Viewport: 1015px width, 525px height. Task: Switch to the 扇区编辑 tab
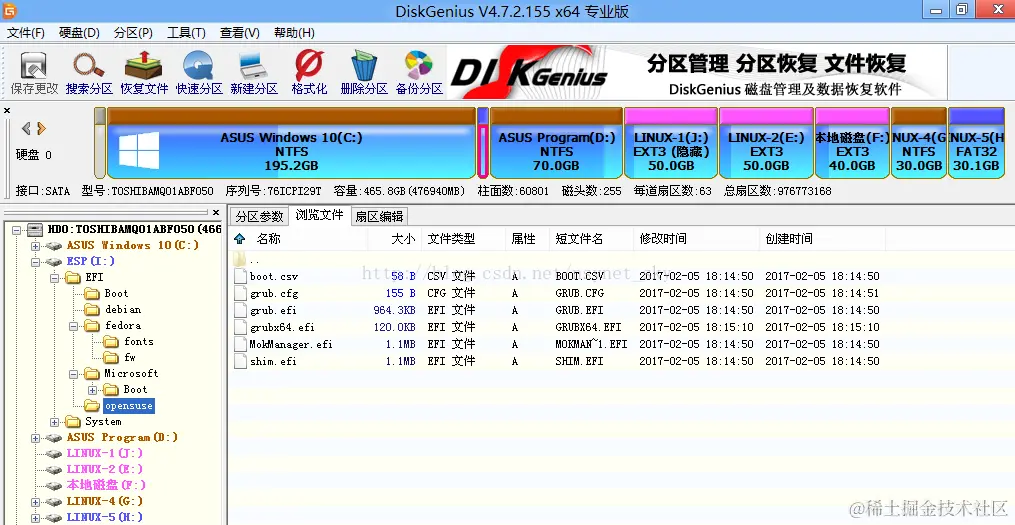tap(379, 216)
